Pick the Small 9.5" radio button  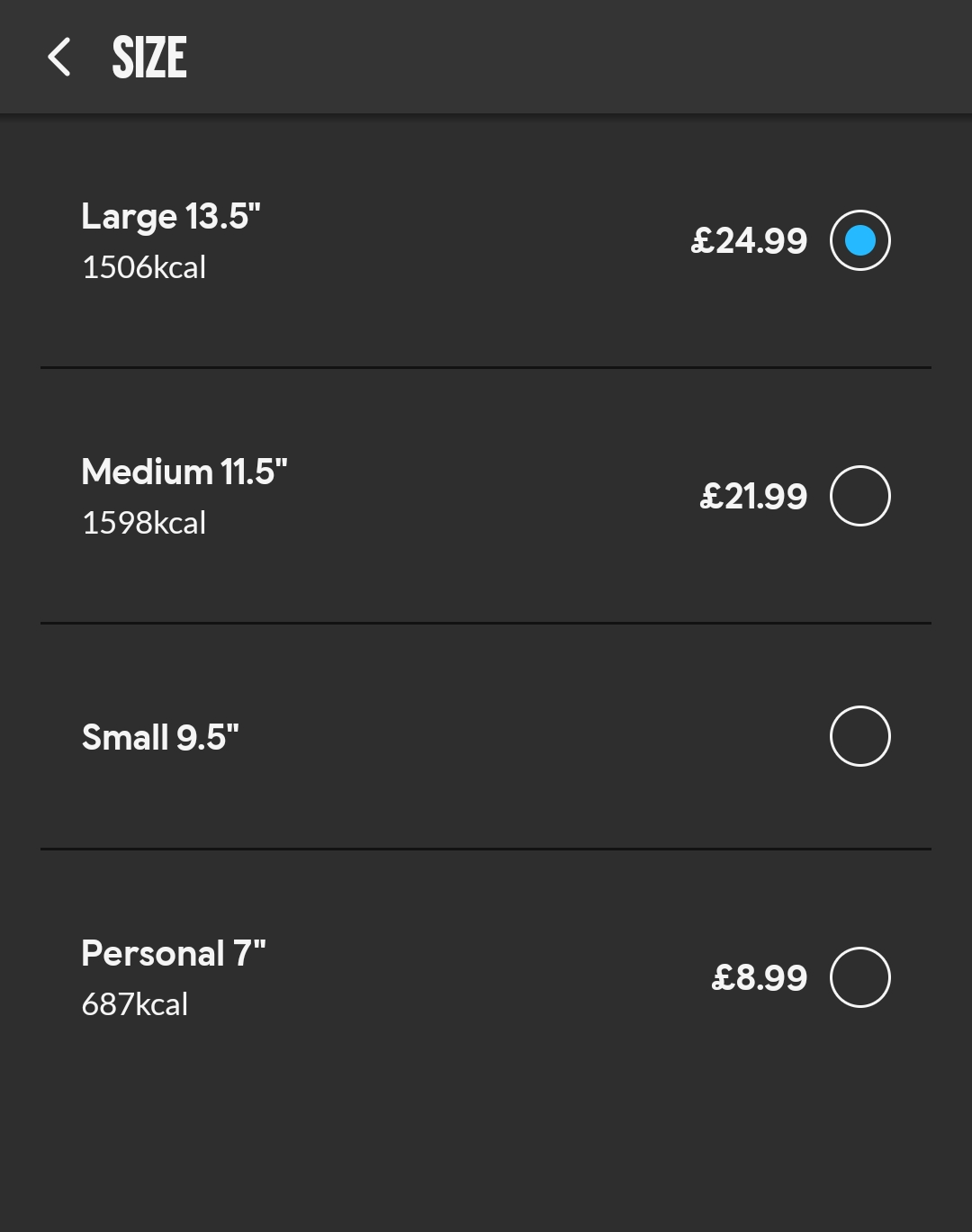[x=859, y=736]
